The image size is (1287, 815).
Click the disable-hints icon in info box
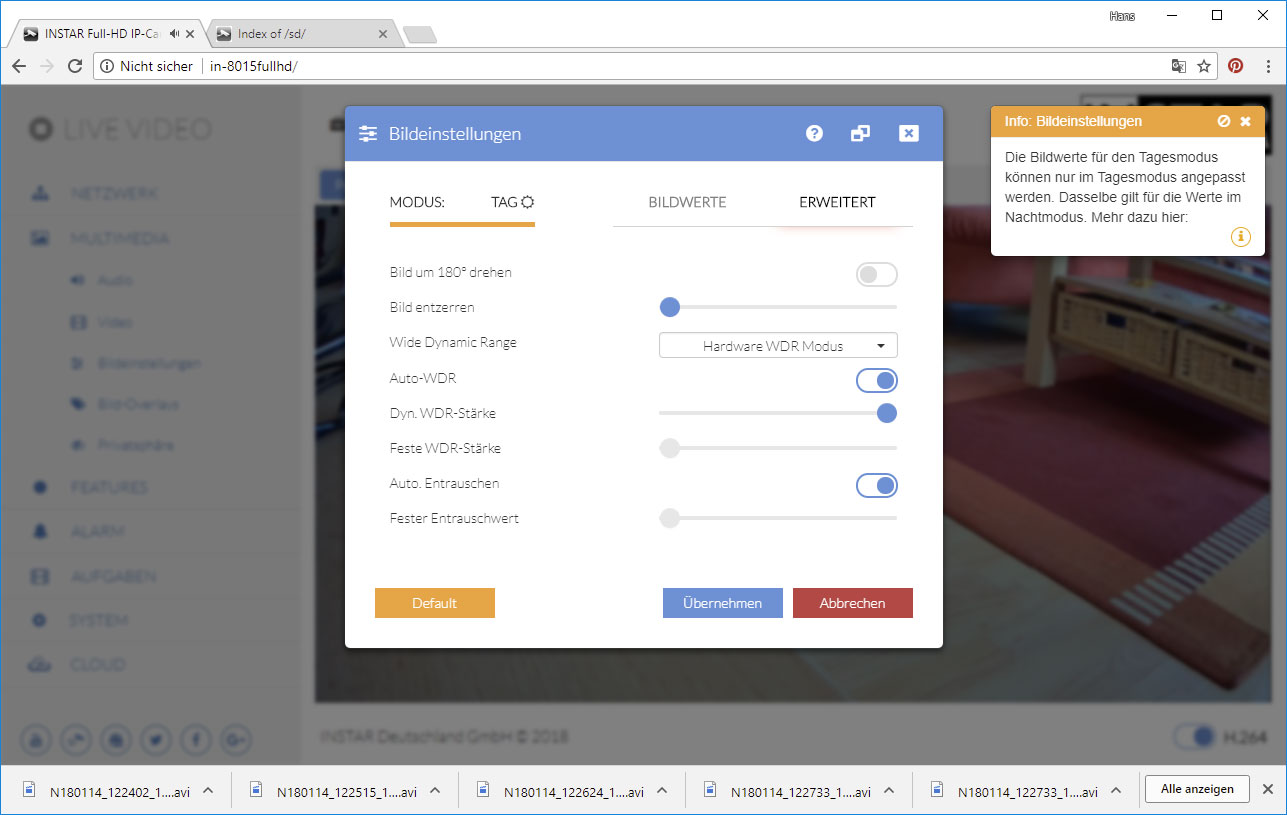(x=1223, y=121)
